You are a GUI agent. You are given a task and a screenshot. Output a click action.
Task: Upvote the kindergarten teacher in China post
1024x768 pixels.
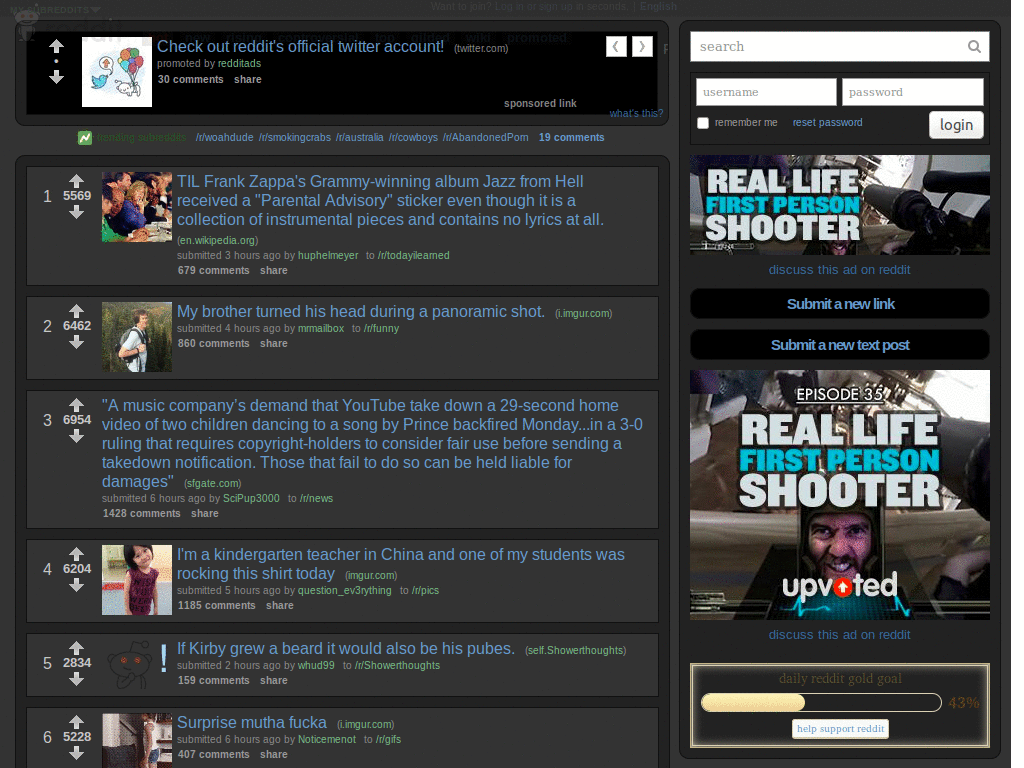(x=76, y=554)
